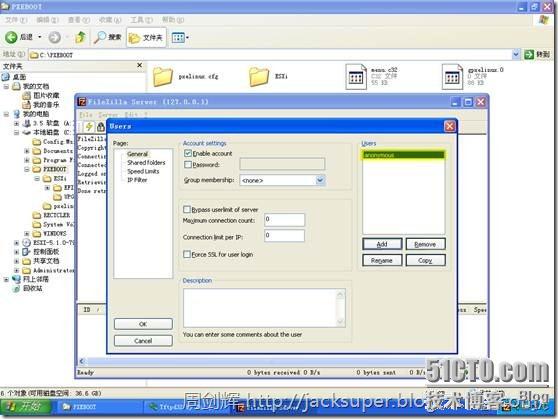Click the Connection limit per IP field
Image resolution: width=558 pixels, height=419 pixels.
click(x=284, y=236)
